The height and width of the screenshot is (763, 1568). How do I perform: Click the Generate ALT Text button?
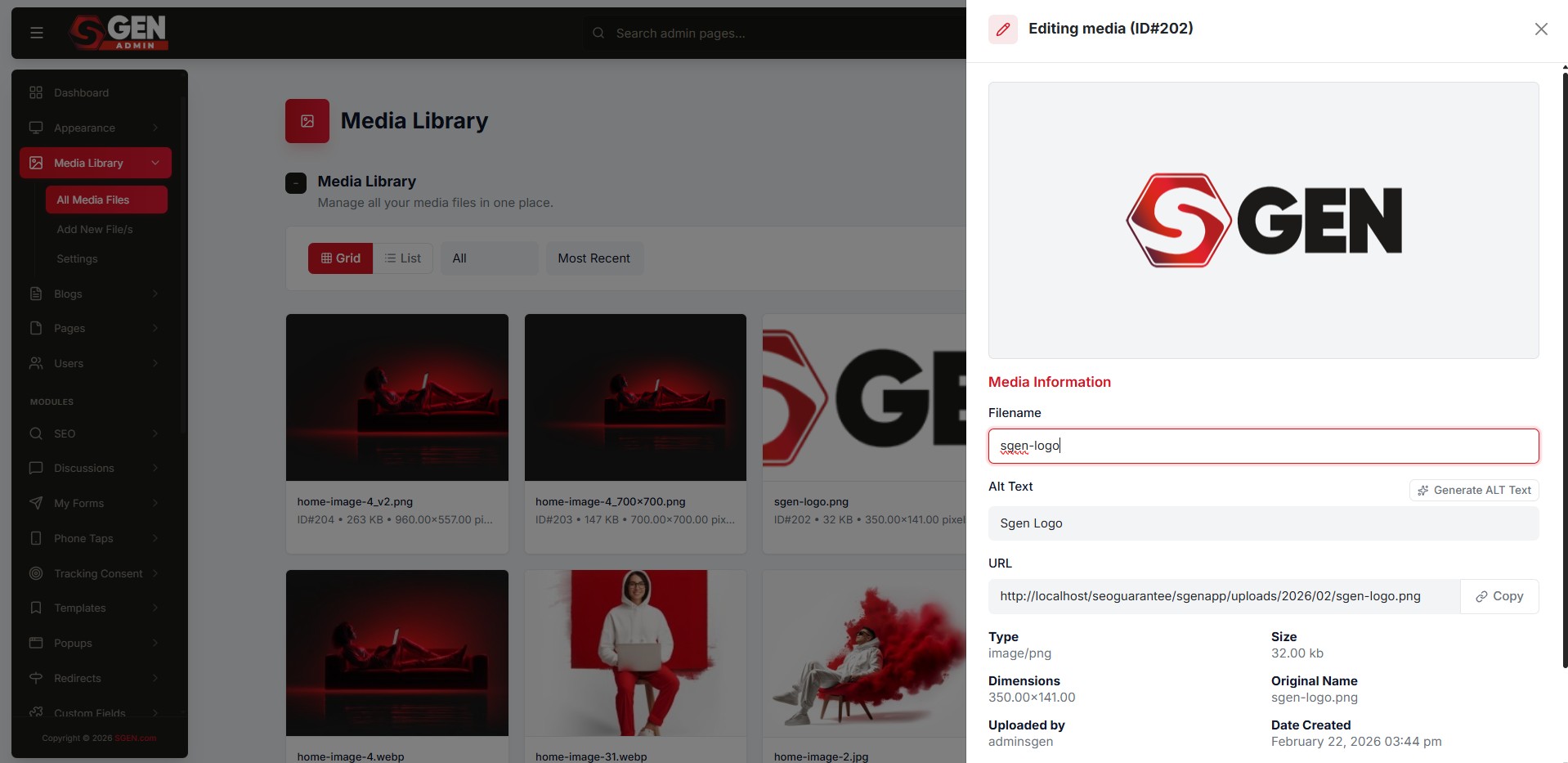tap(1474, 491)
